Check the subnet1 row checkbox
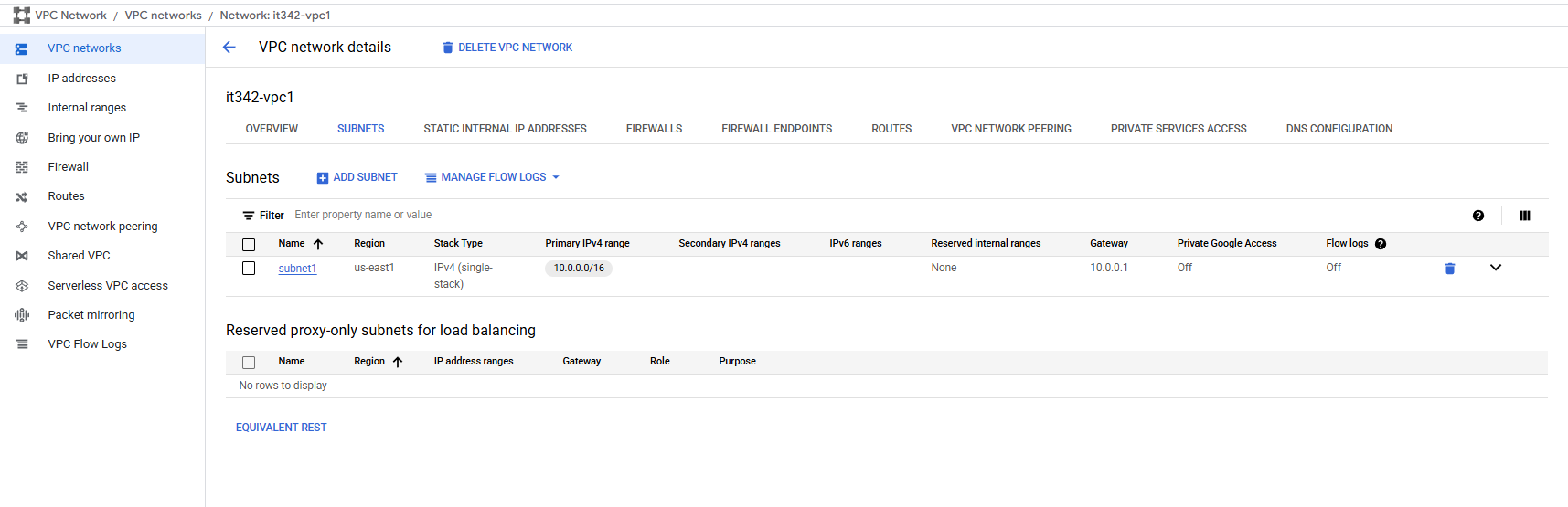This screenshot has height=507, width=1568. point(249,269)
